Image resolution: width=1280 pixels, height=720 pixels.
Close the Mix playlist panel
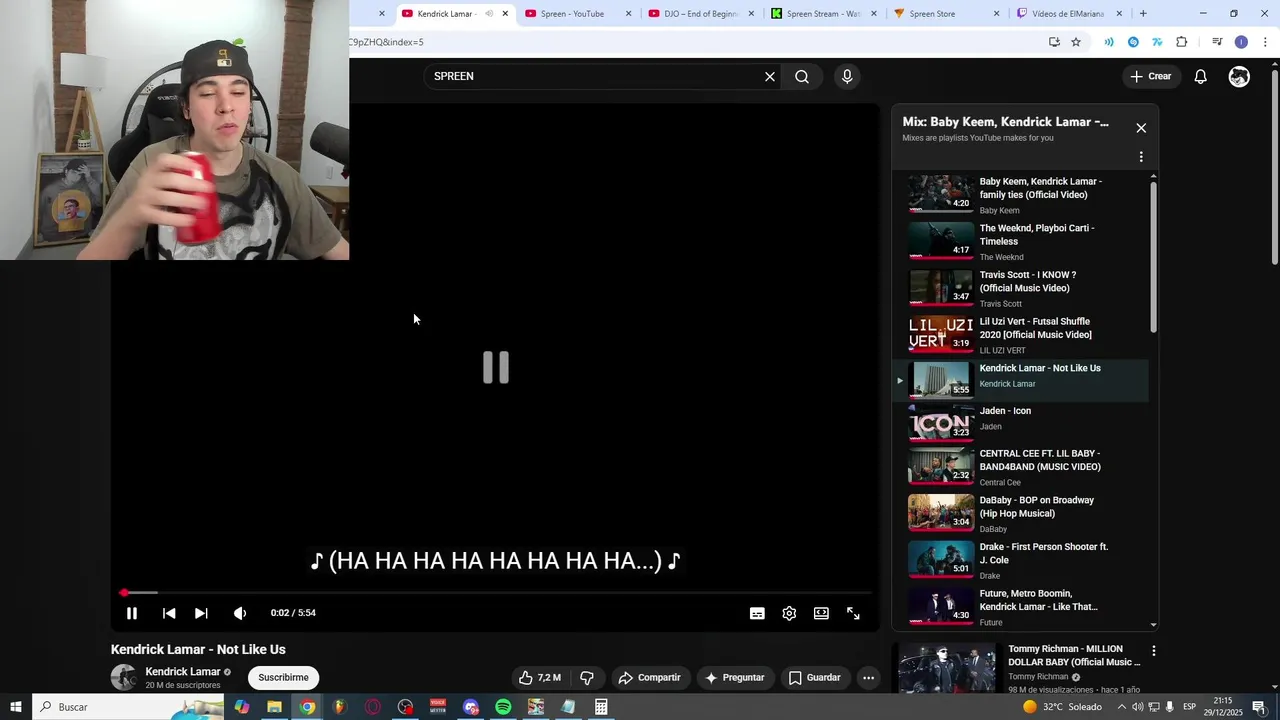click(x=1141, y=128)
